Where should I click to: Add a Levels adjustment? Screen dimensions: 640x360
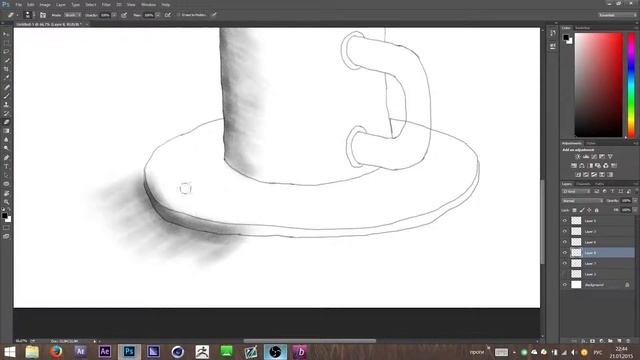[586, 157]
